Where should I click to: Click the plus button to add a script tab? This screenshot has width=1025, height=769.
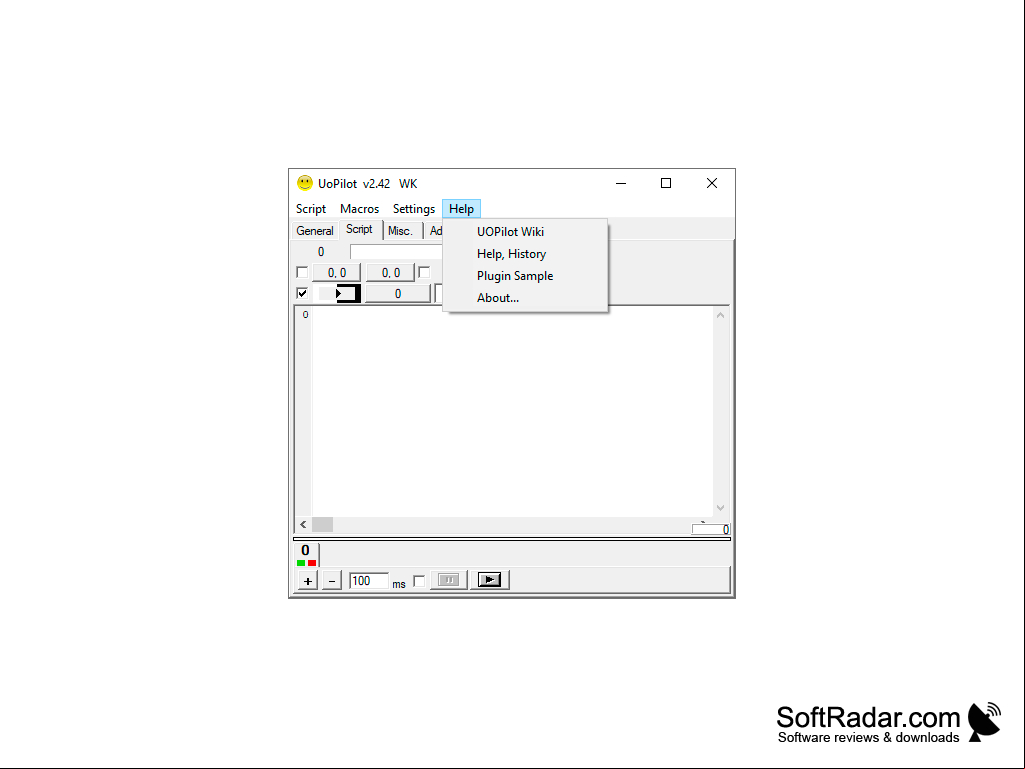point(308,581)
